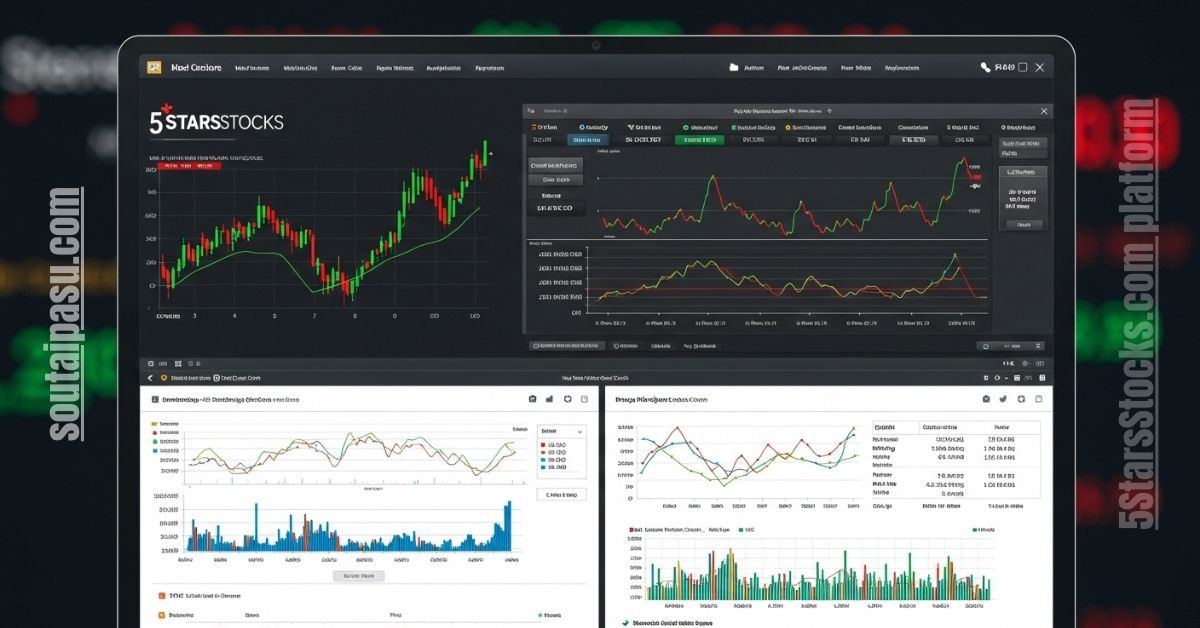Click the refresh icon in lower-right chart header
Viewport: 1200px width, 628px height.
pos(1021,399)
